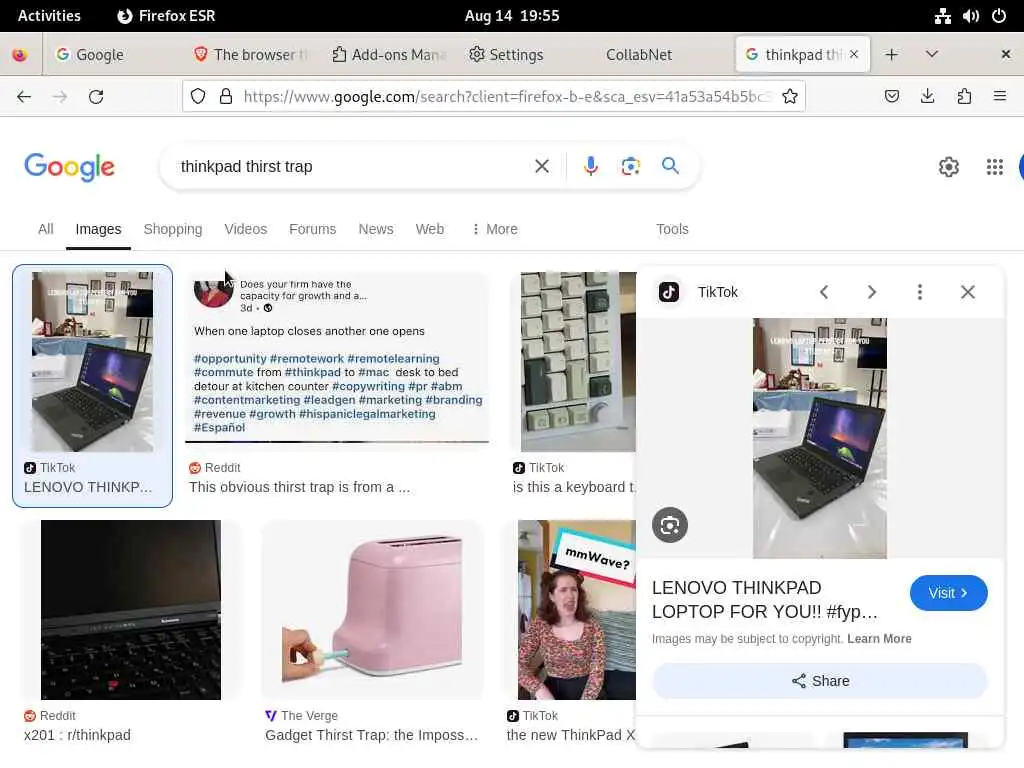Submit search with magnifier icon
Screen dimensions: 1024x768
click(x=670, y=166)
